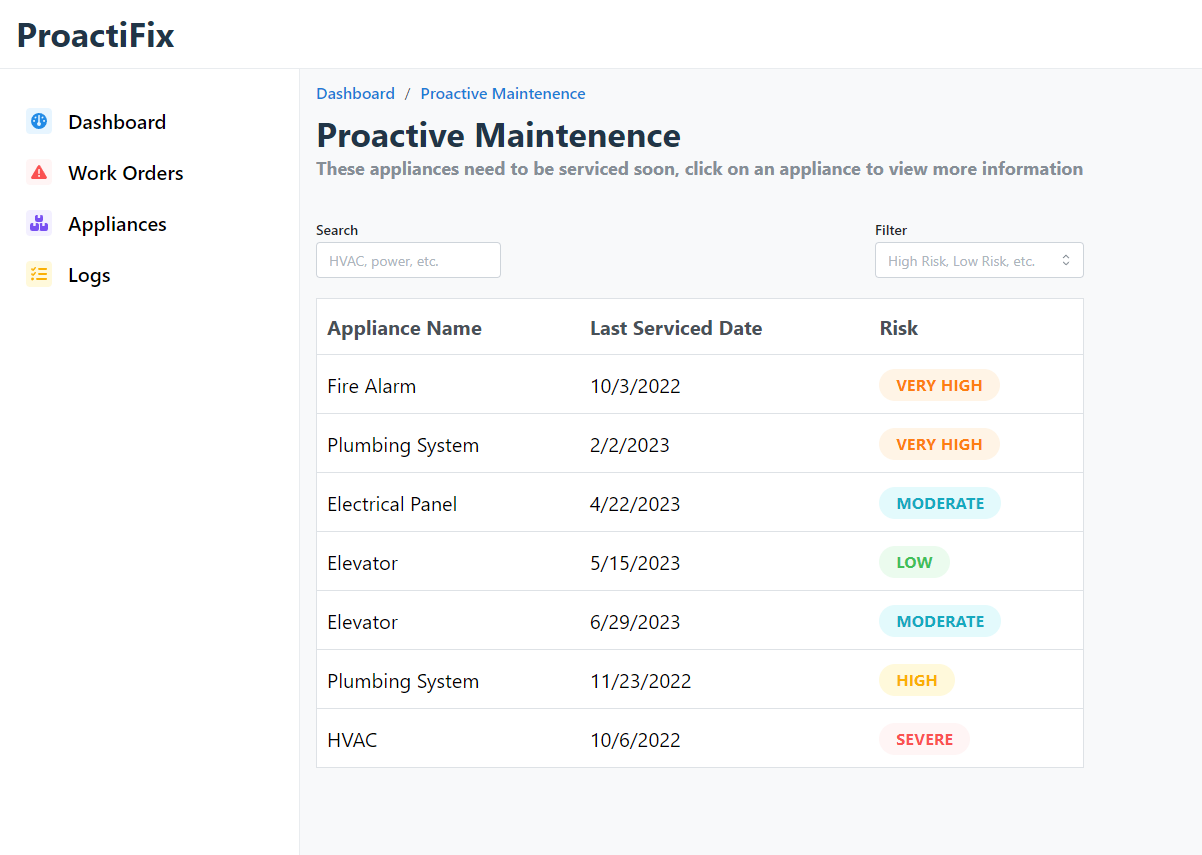Click the Last Serviced Date column header
The height and width of the screenshot is (855, 1202).
676,328
